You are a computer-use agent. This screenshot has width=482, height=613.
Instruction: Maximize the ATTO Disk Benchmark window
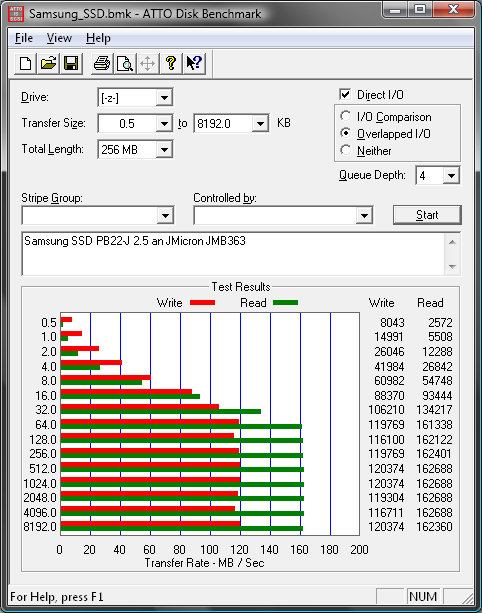click(x=420, y=9)
